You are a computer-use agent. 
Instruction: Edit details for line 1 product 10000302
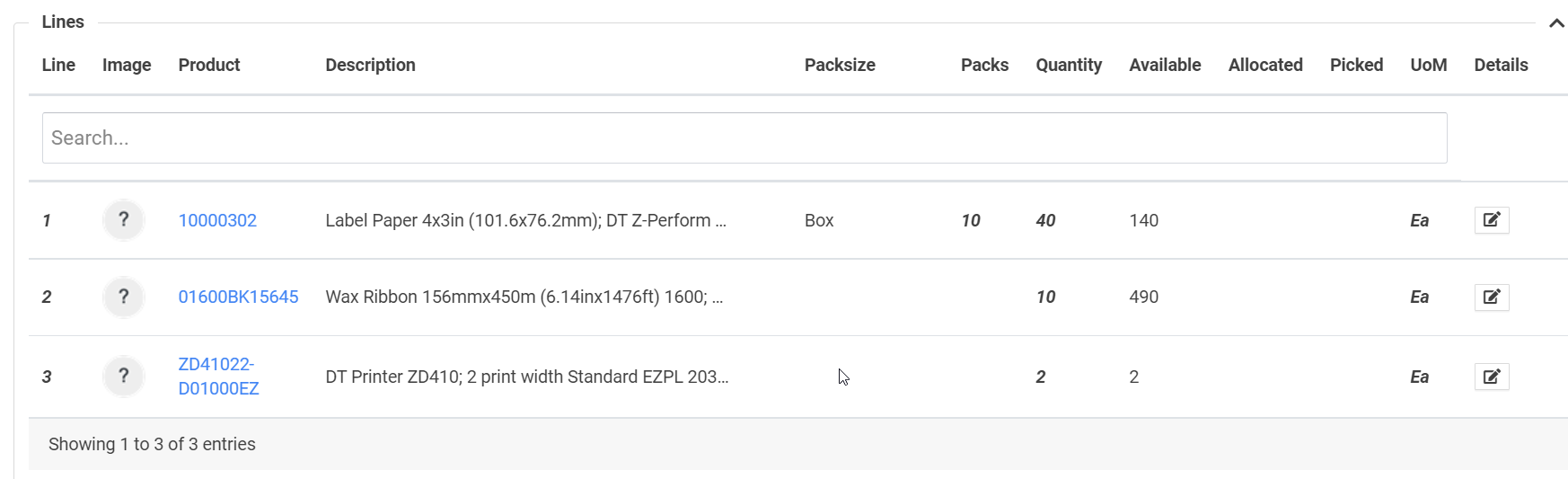[x=1491, y=220]
